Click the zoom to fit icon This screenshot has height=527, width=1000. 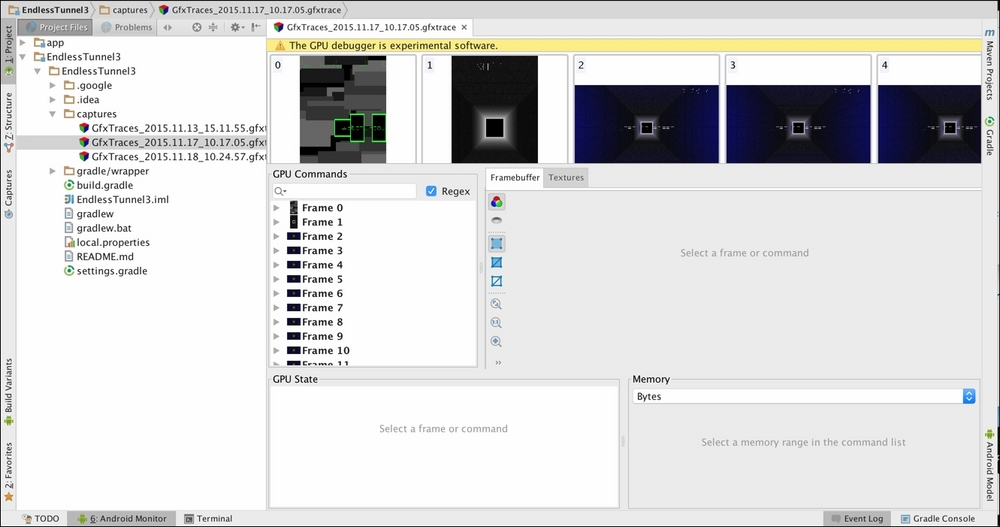pyautogui.click(x=497, y=304)
